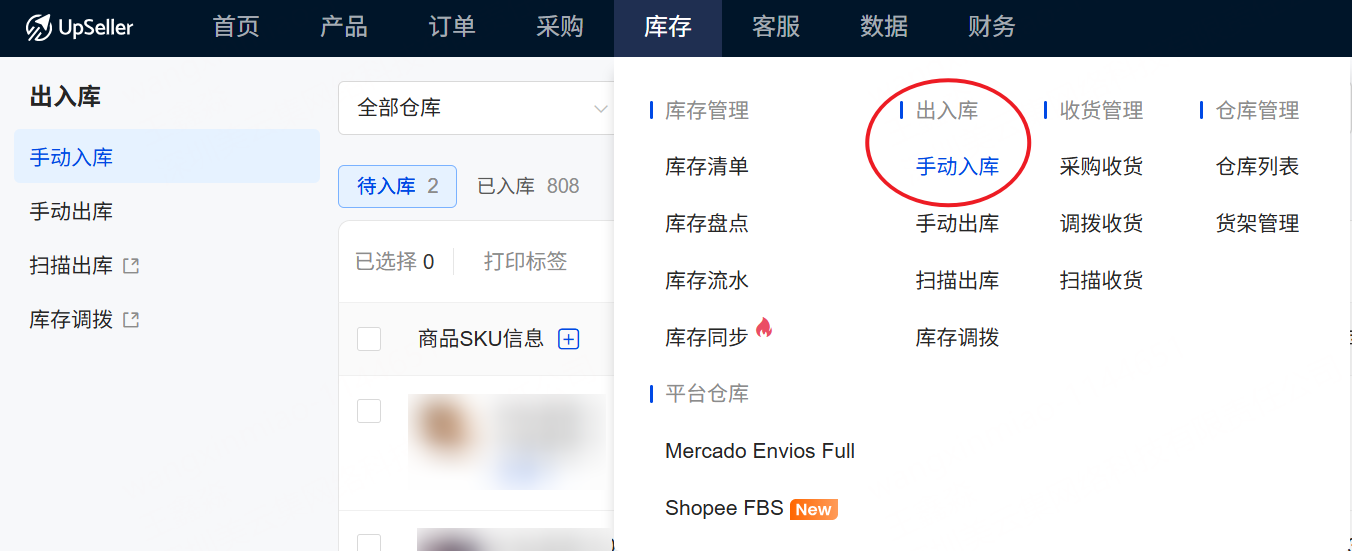
Task: Open the 采购 top menu
Action: point(560,27)
